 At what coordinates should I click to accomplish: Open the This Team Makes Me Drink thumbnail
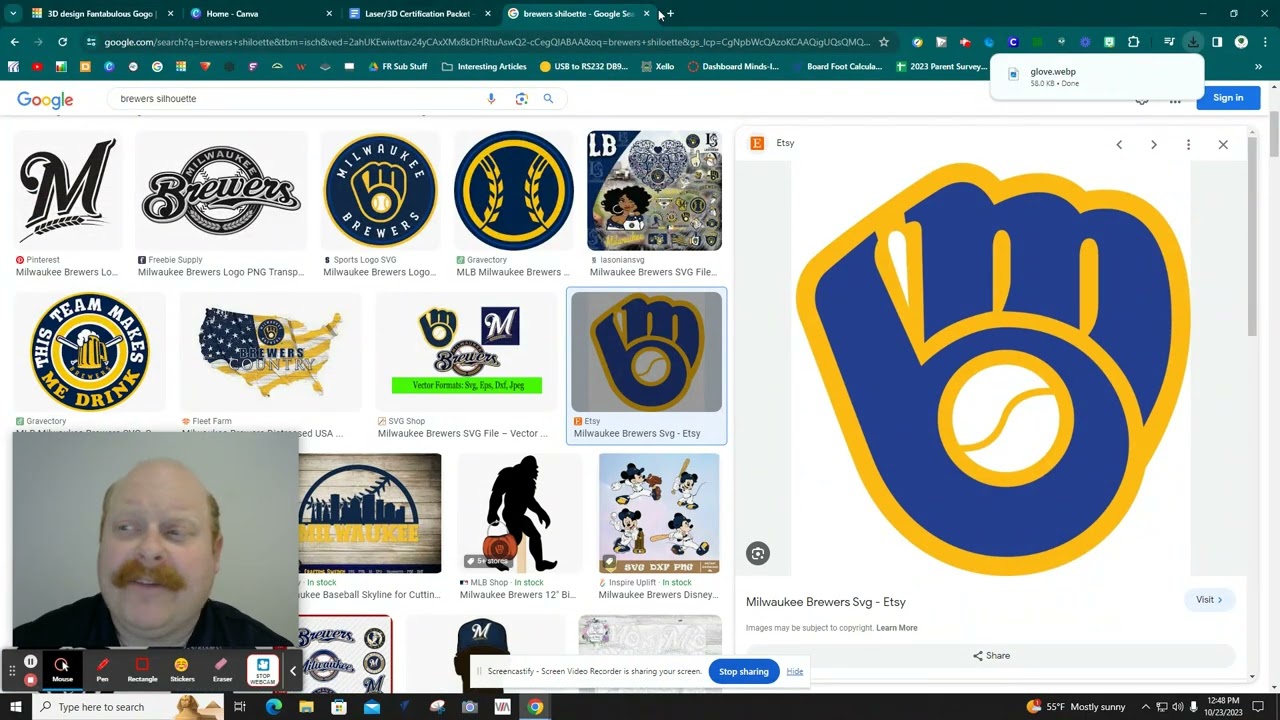tap(90, 352)
